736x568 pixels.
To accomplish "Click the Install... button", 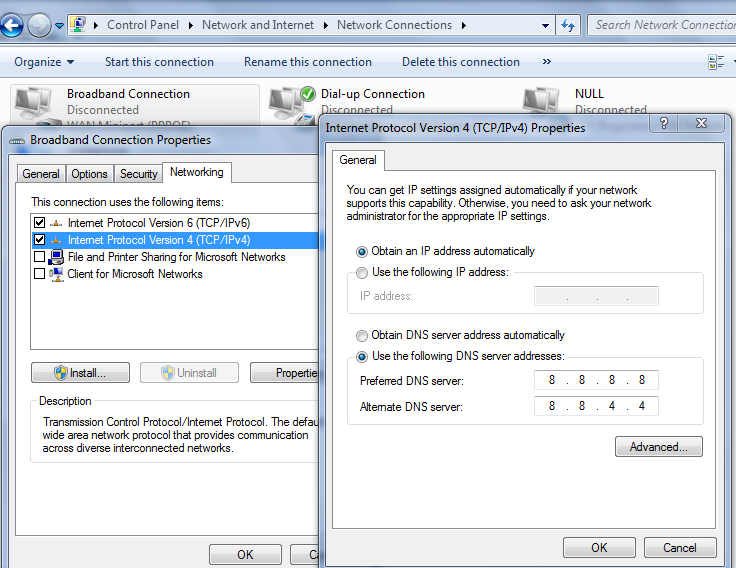I will (x=80, y=373).
